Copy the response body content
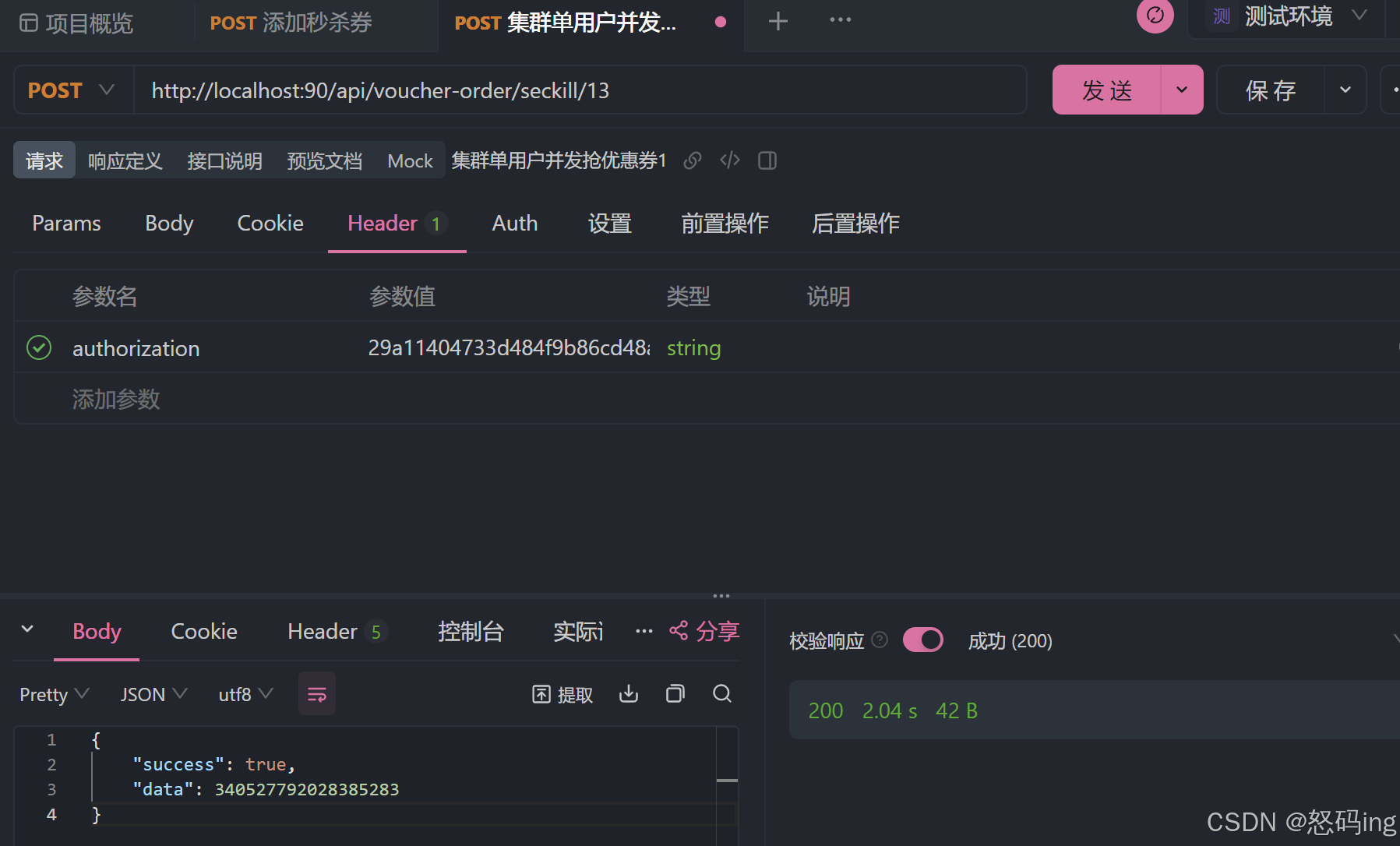 675,694
